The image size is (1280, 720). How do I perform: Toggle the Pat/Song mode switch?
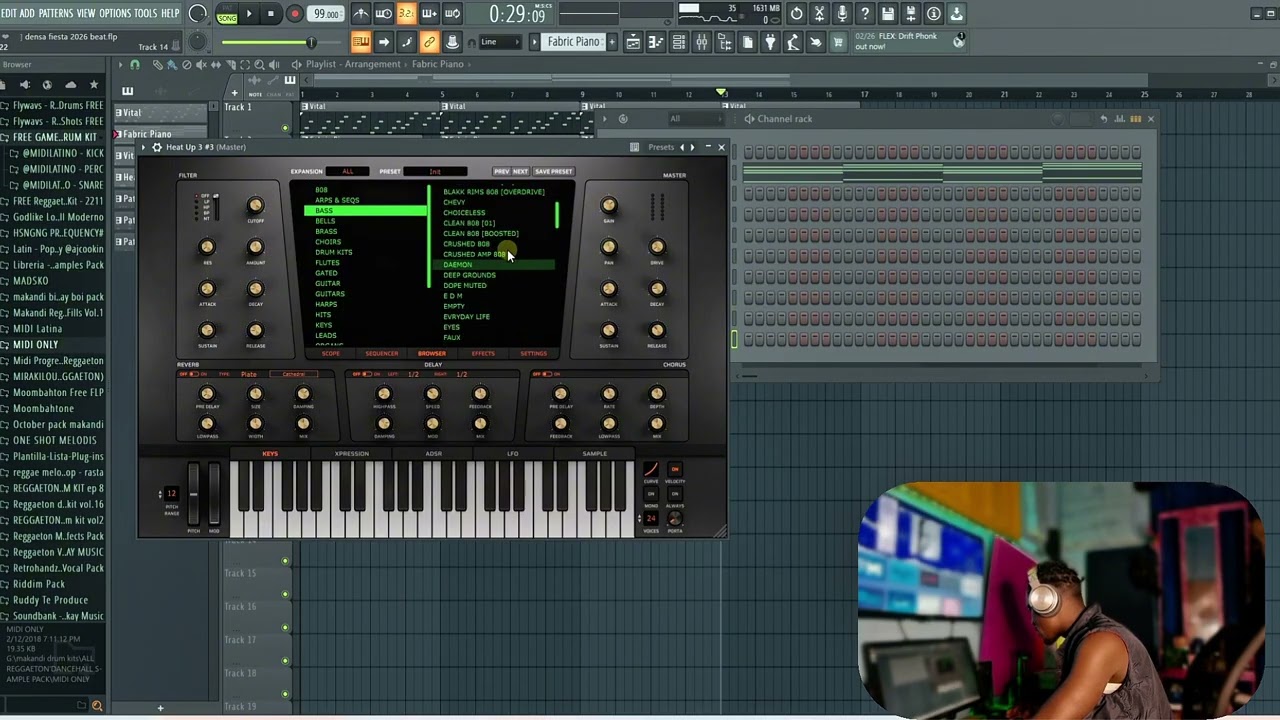point(227,14)
